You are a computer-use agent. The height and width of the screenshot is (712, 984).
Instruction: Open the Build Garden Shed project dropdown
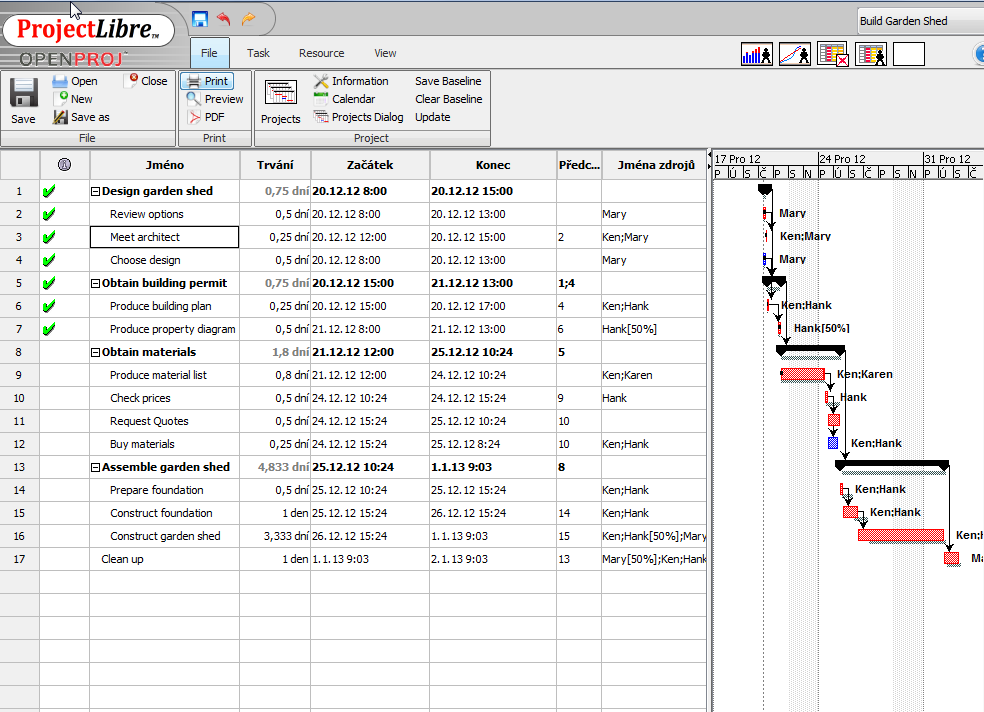click(920, 21)
